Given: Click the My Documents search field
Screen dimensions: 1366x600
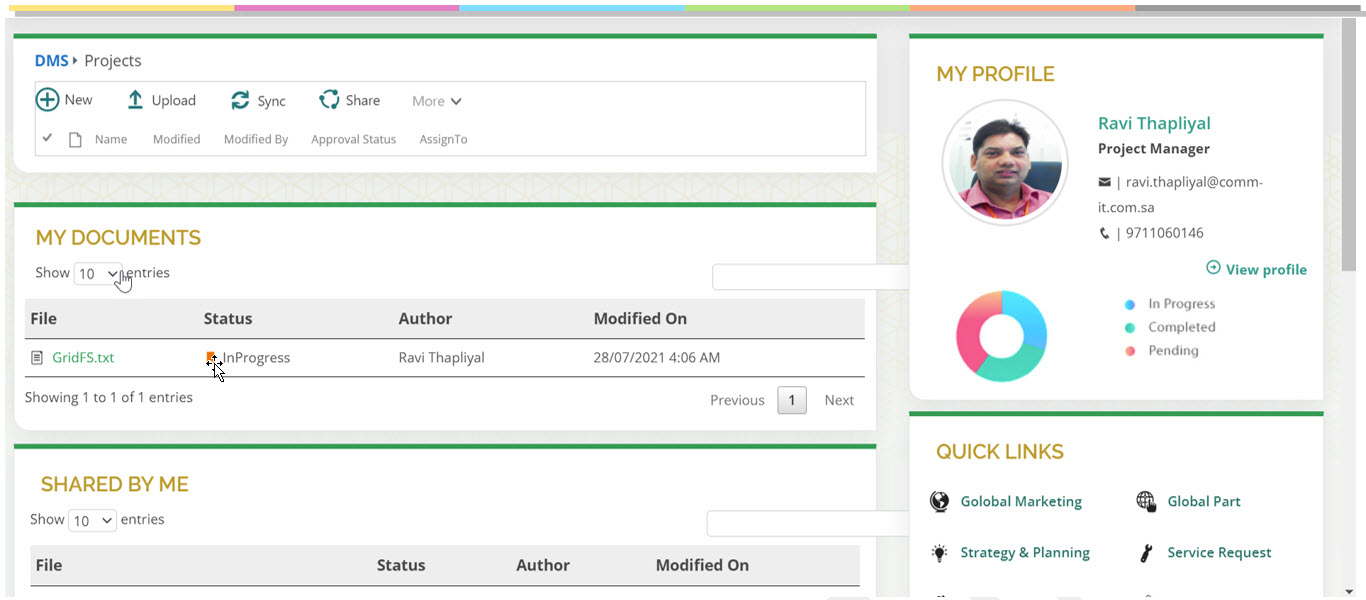Looking at the screenshot, I should point(810,277).
